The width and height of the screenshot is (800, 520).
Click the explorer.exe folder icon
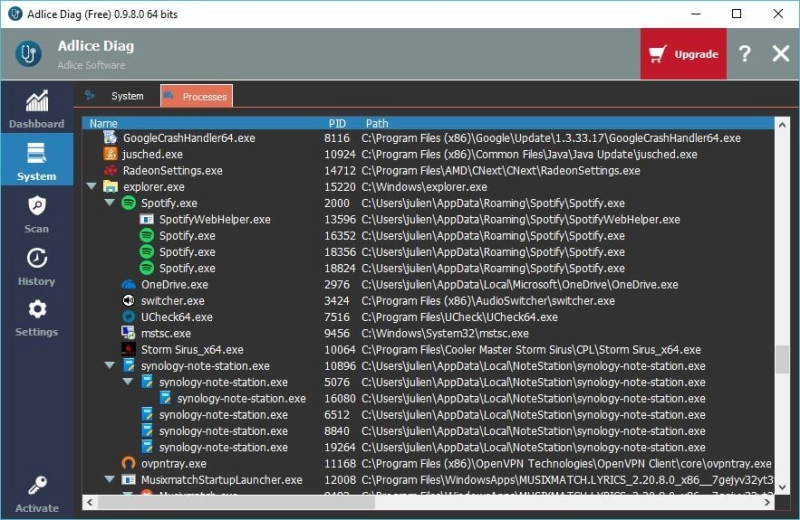point(110,186)
